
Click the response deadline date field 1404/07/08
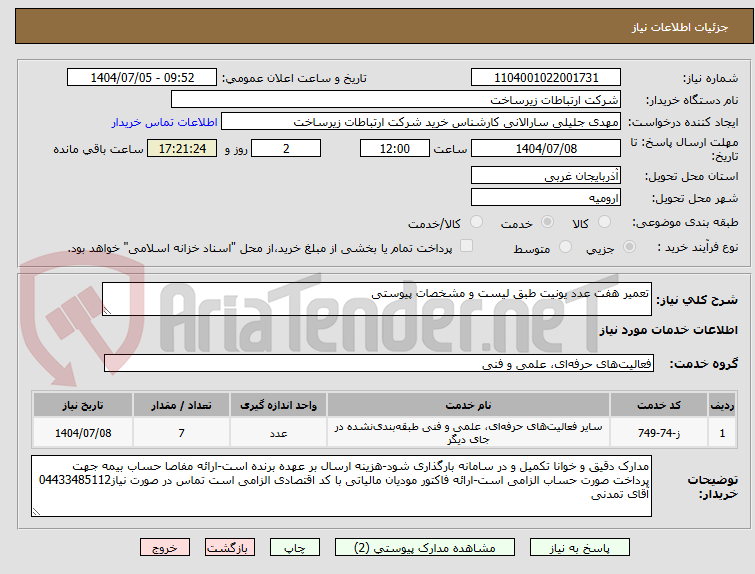point(546,148)
